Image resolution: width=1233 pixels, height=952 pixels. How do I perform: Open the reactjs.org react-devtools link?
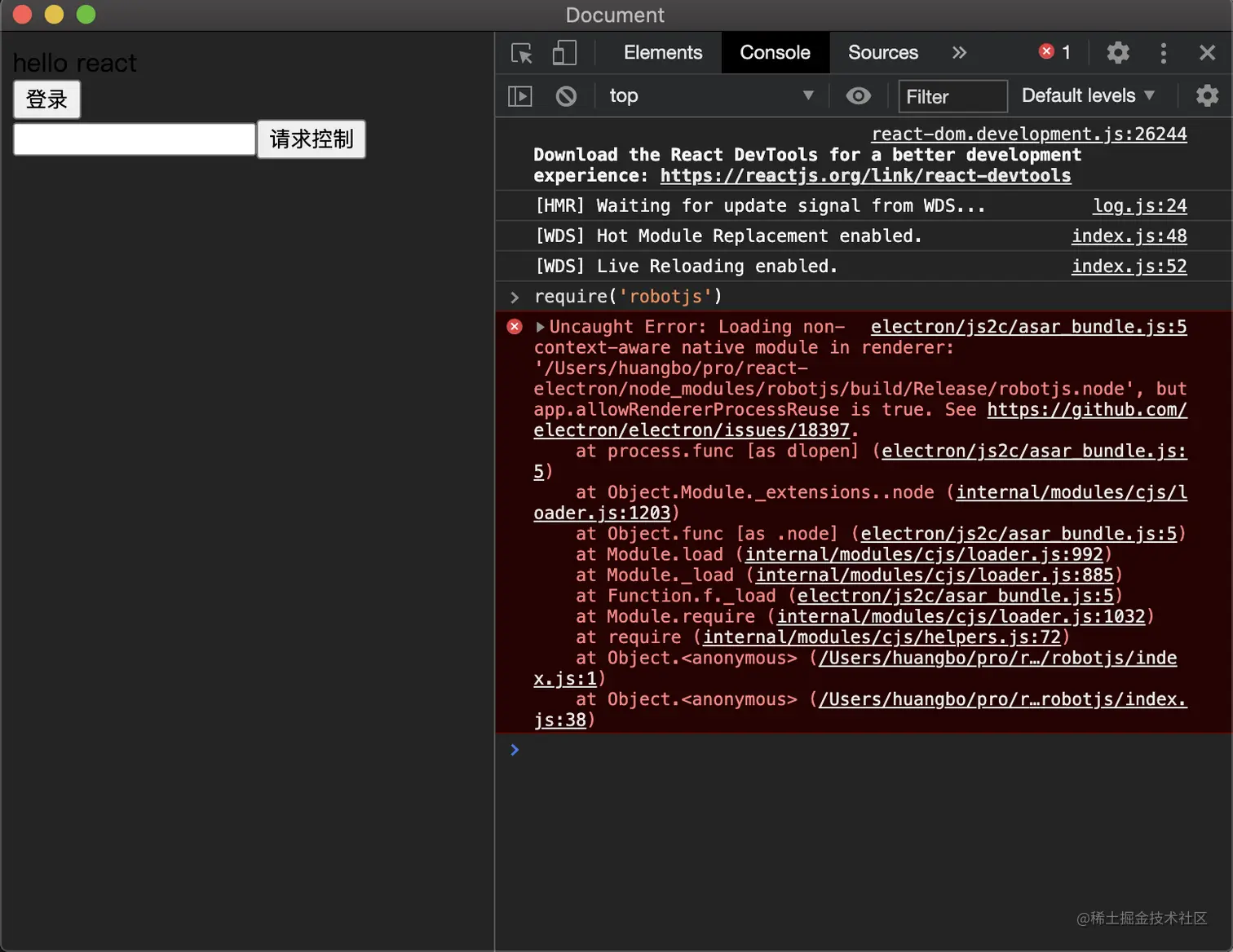[865, 175]
